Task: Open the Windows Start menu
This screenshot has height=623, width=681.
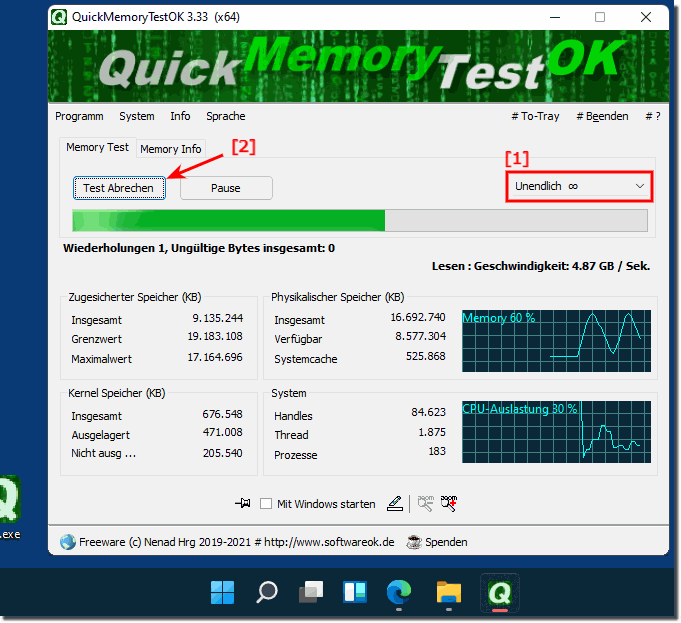Action: click(222, 592)
